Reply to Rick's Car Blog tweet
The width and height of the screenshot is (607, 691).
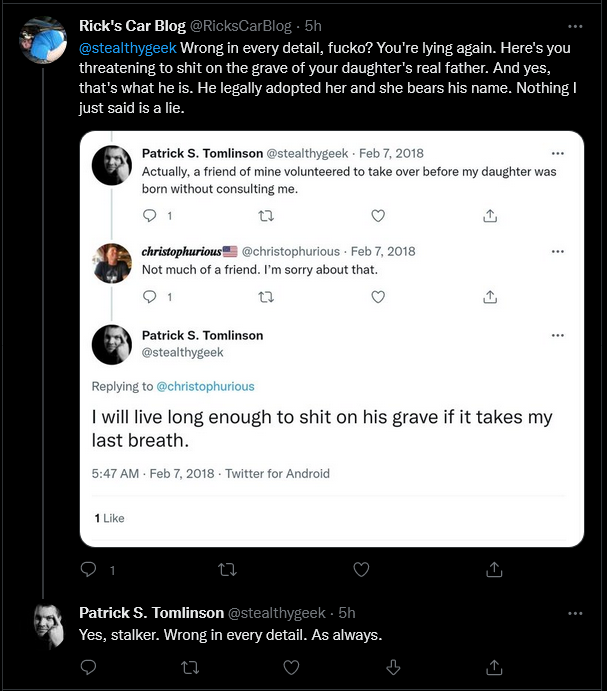[89, 569]
